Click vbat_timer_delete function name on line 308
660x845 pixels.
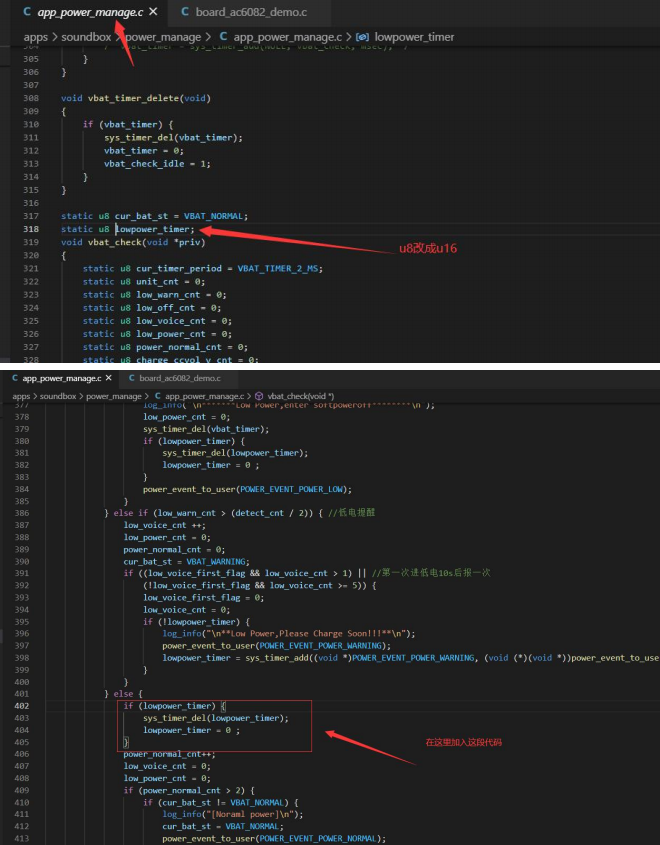pos(133,98)
